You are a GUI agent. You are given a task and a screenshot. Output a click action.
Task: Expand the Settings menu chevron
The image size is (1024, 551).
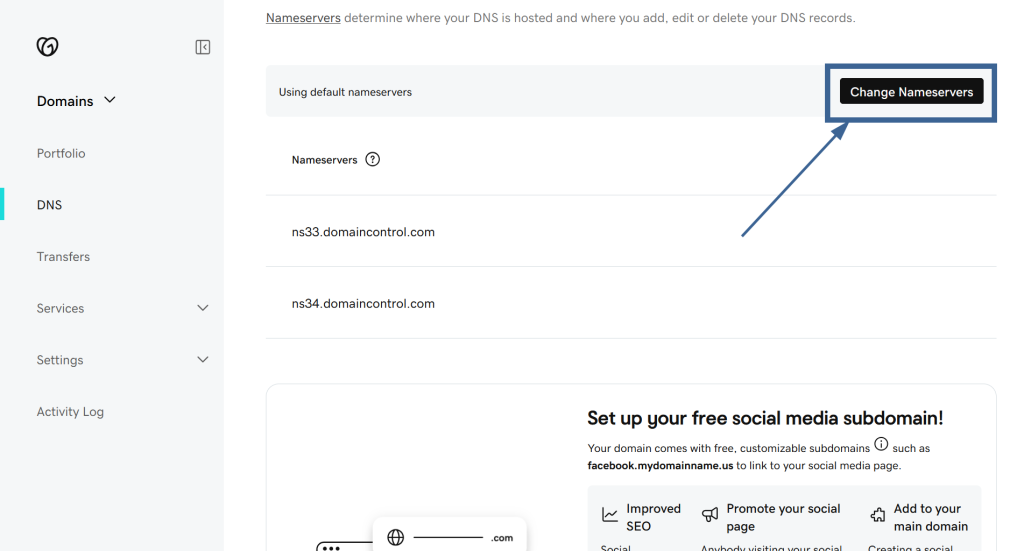click(x=203, y=360)
